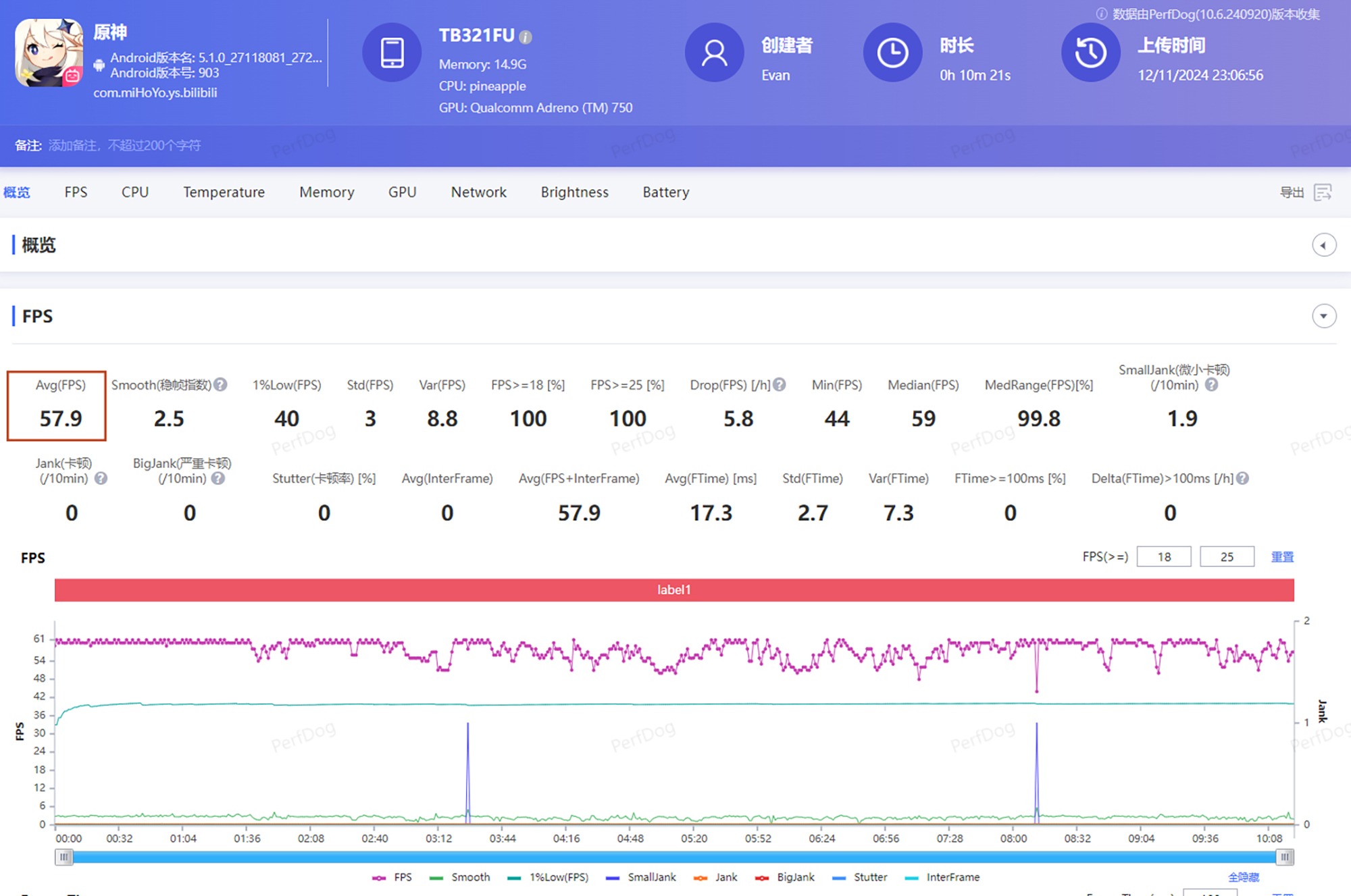The image size is (1351, 896).
Task: Click the help icon next to Smooth index
Action: [220, 385]
